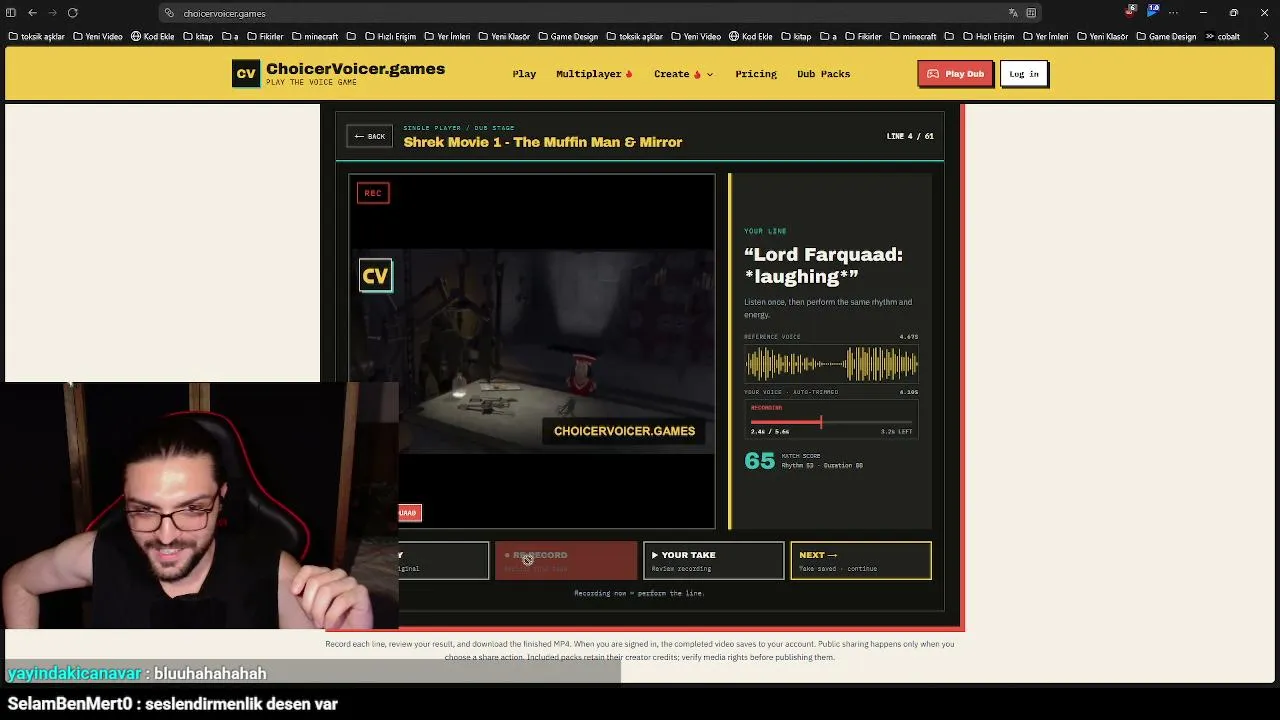This screenshot has width=1280, height=720.
Task: Click the 'Shrek Movie 1 - The Muffin Man & Mirror' title
Action: pos(543,142)
